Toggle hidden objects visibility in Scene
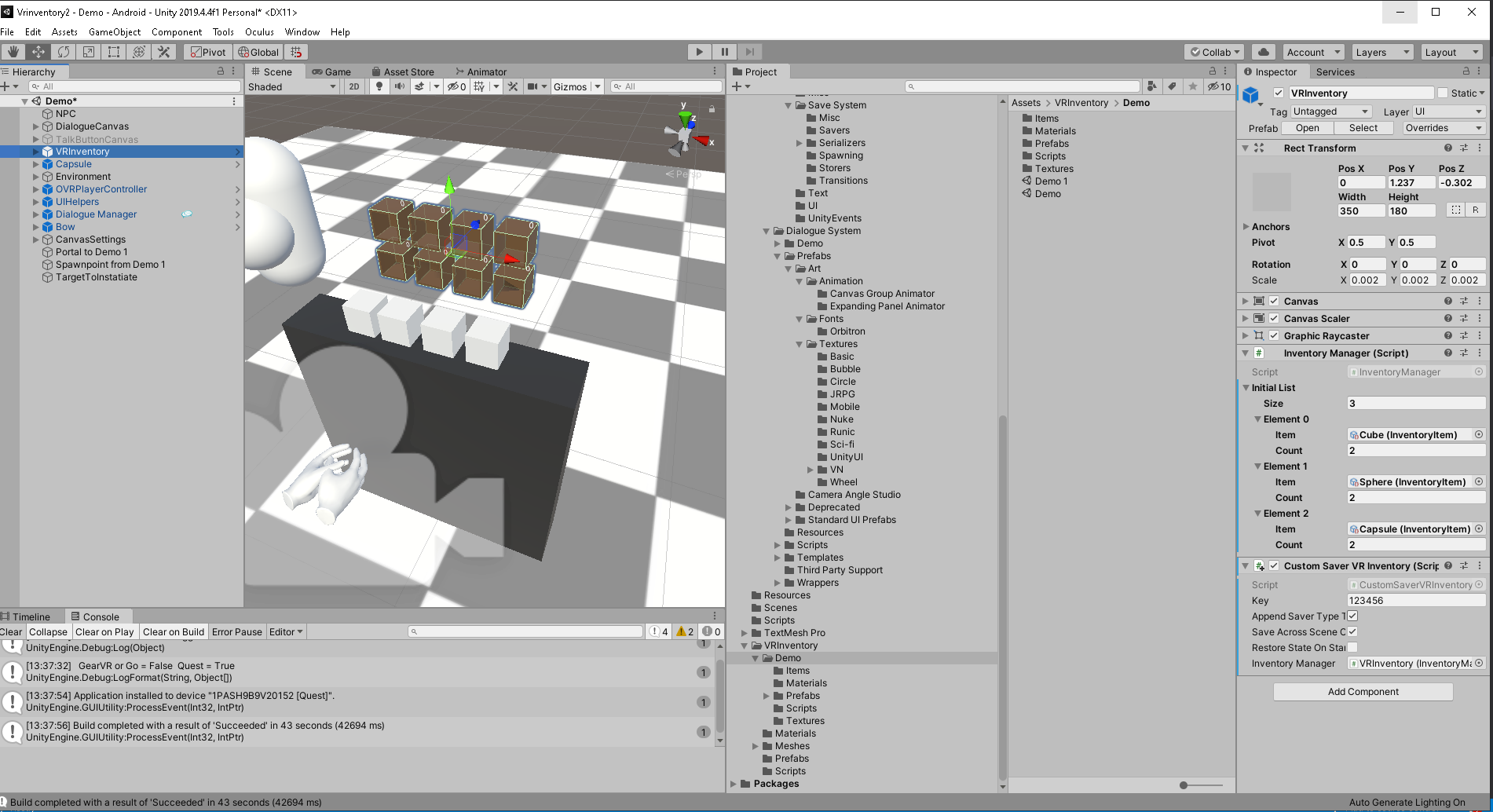The height and width of the screenshot is (812, 1493). tap(457, 86)
